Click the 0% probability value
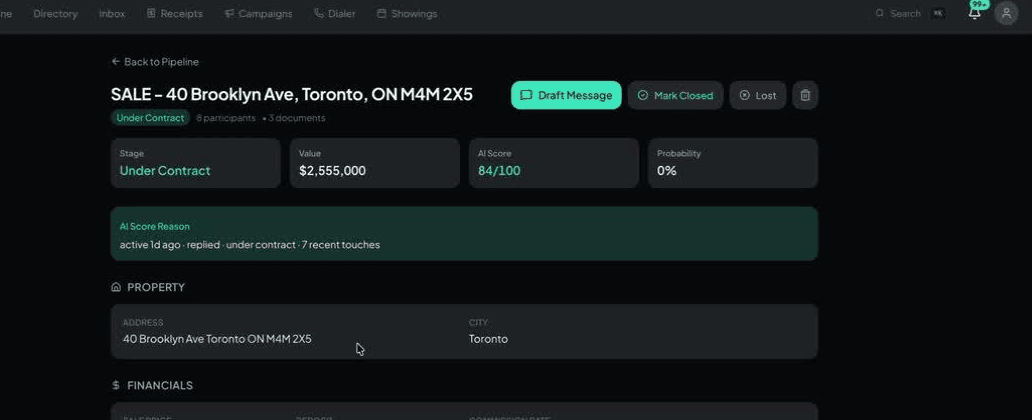 [667, 171]
